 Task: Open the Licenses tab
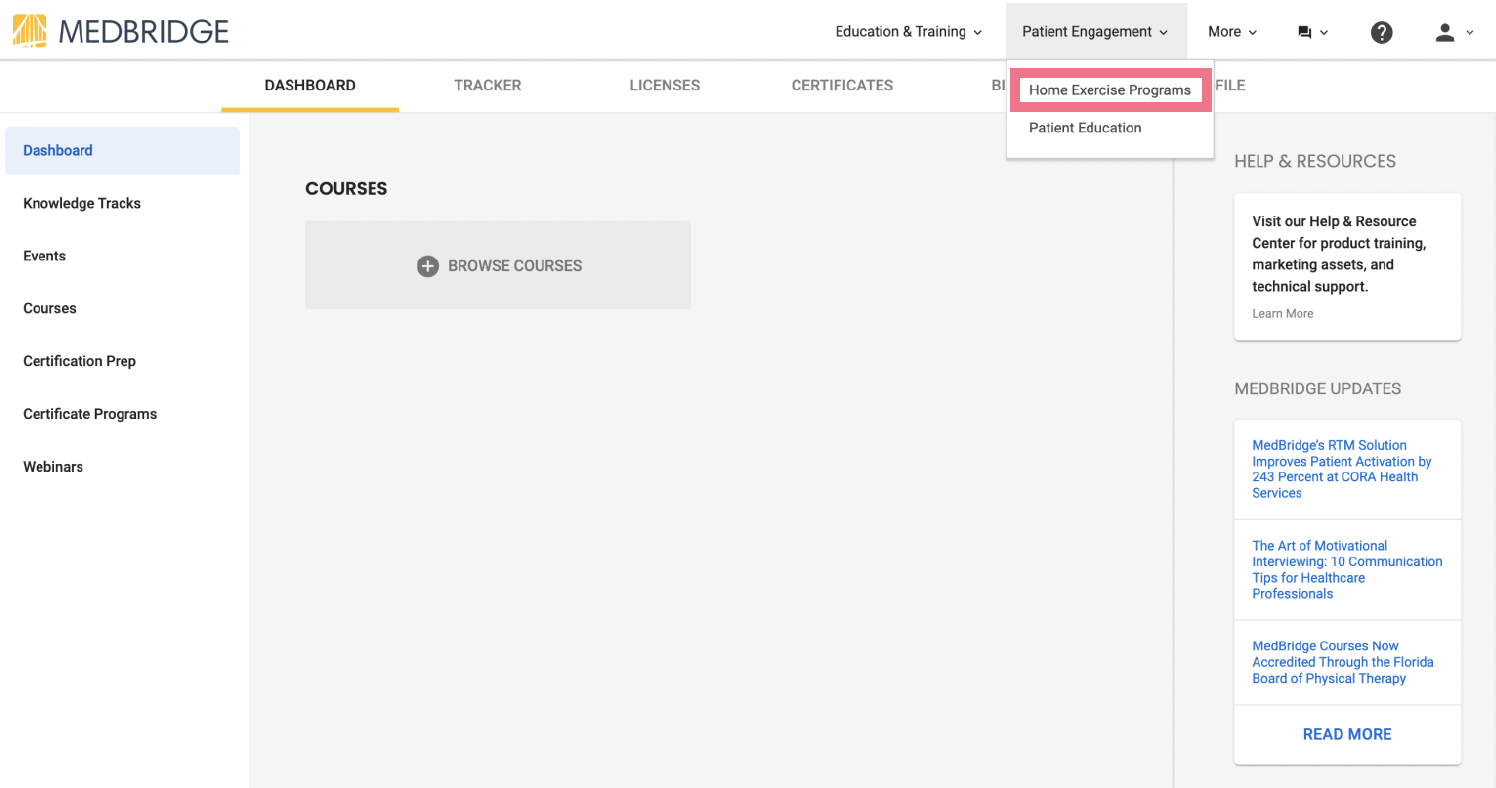click(x=665, y=85)
